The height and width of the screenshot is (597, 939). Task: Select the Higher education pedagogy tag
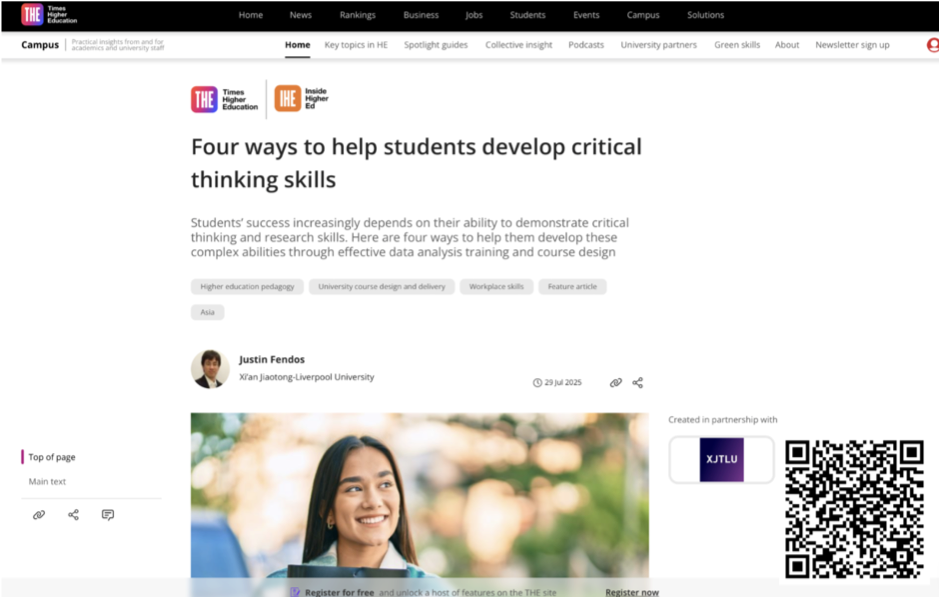pos(247,287)
